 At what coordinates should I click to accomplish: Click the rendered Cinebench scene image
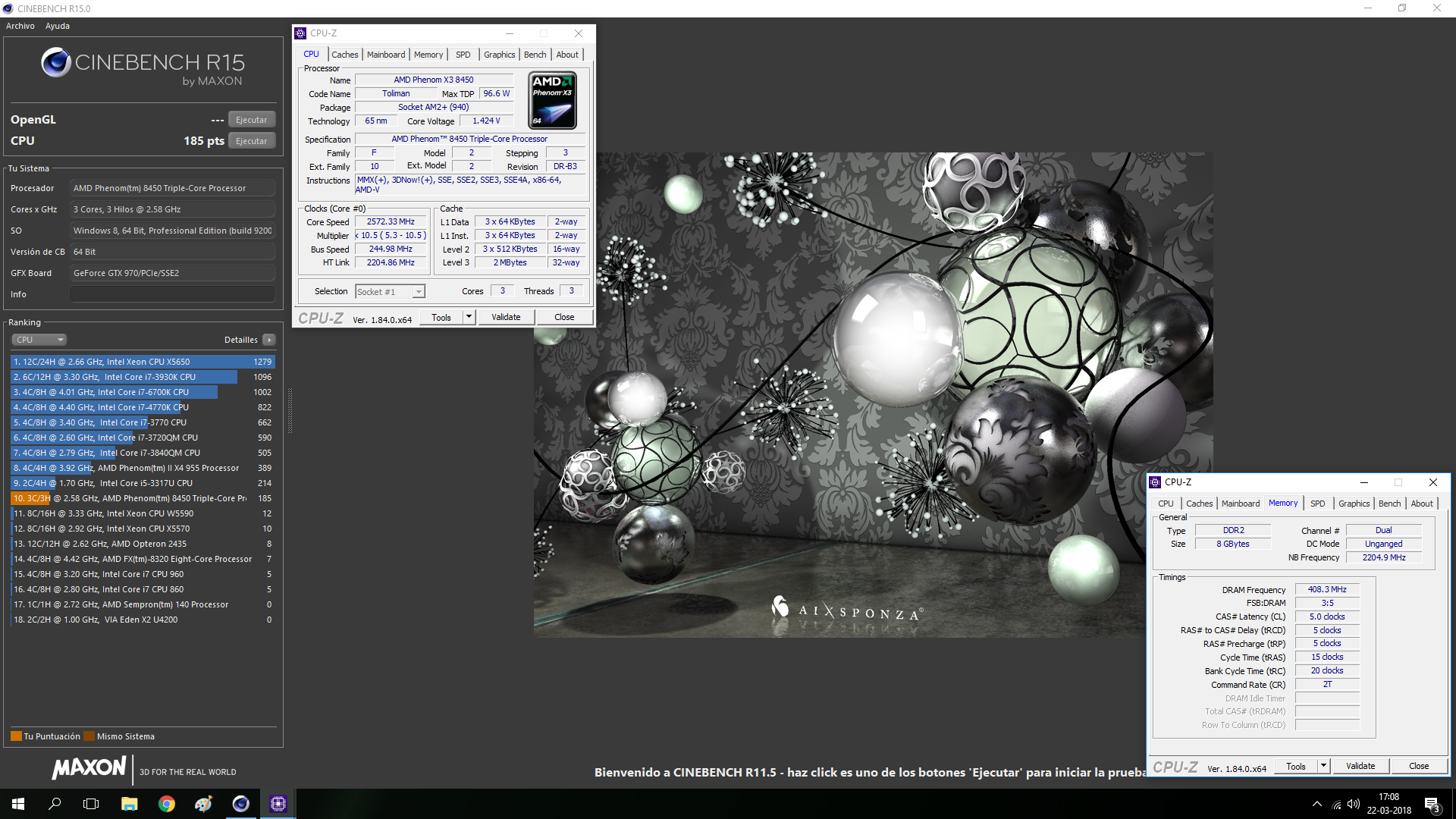coord(873,394)
